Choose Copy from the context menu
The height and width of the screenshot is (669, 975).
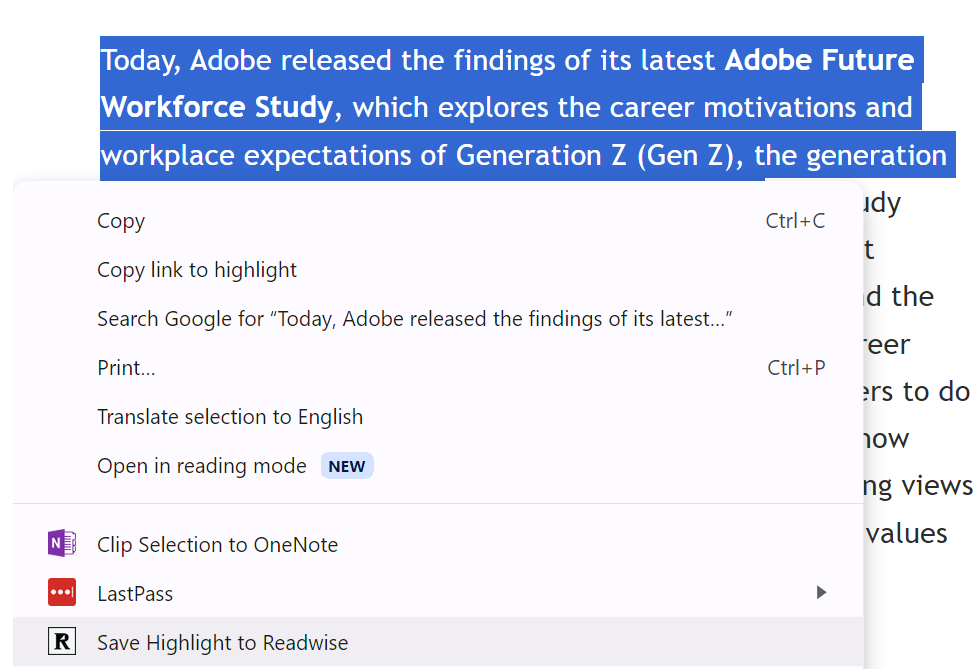(x=121, y=221)
